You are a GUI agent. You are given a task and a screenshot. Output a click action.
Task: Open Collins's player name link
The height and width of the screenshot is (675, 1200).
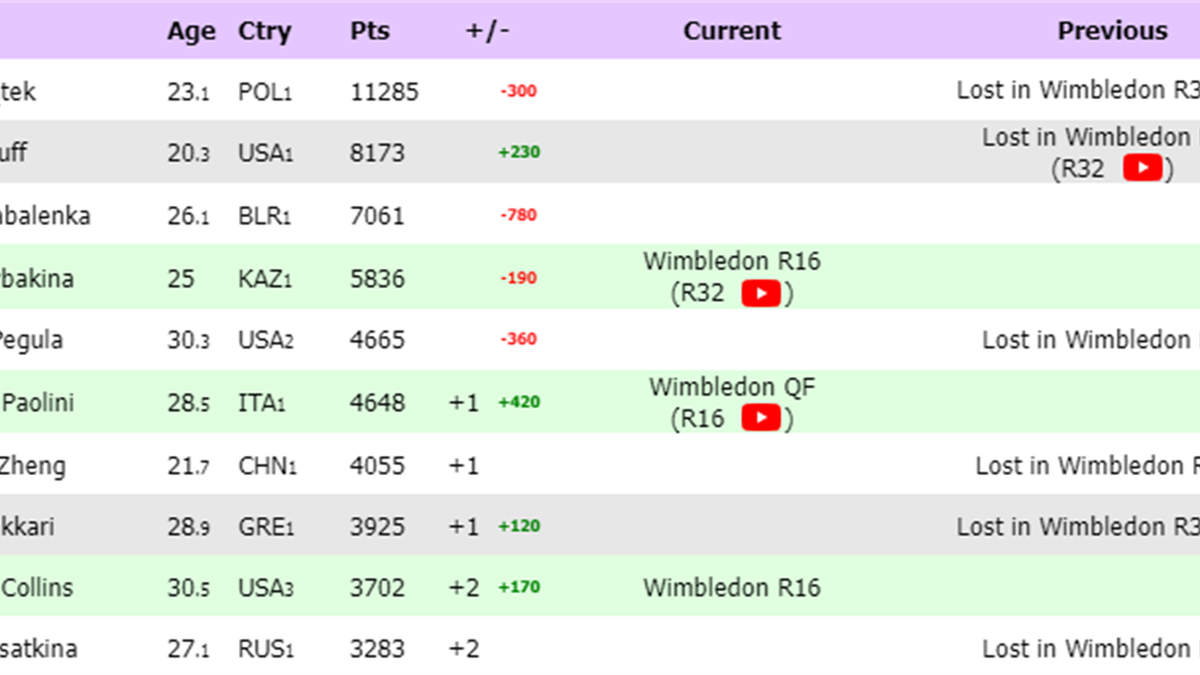(38, 587)
